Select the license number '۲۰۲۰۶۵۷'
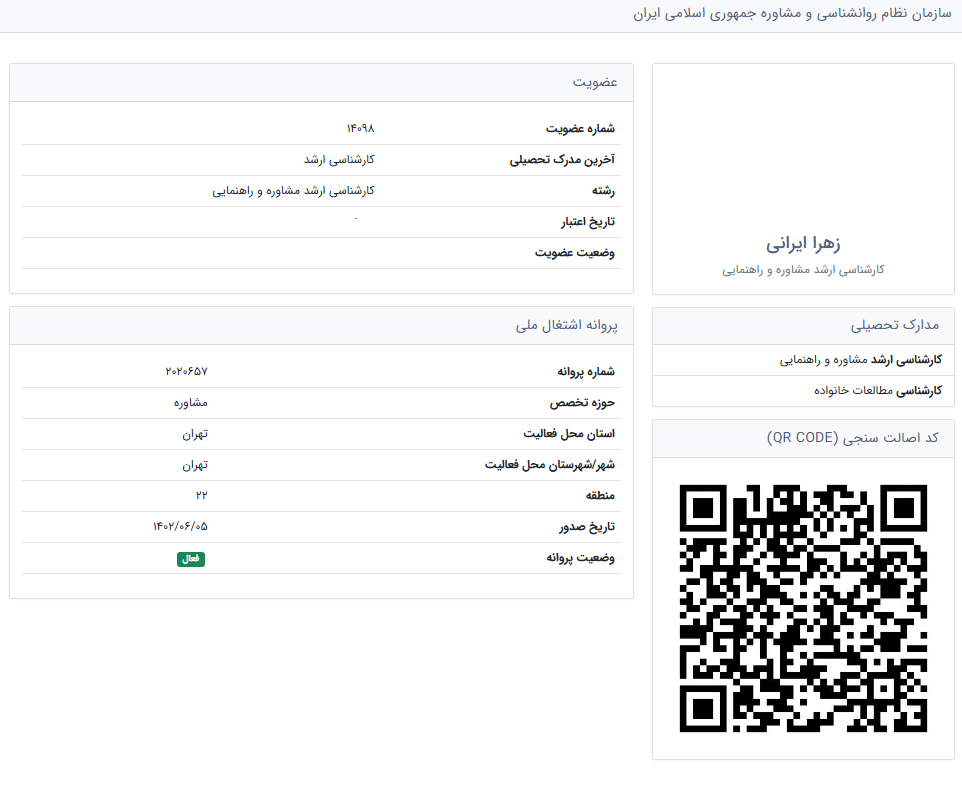This screenshot has height=786, width=962. 187,371
